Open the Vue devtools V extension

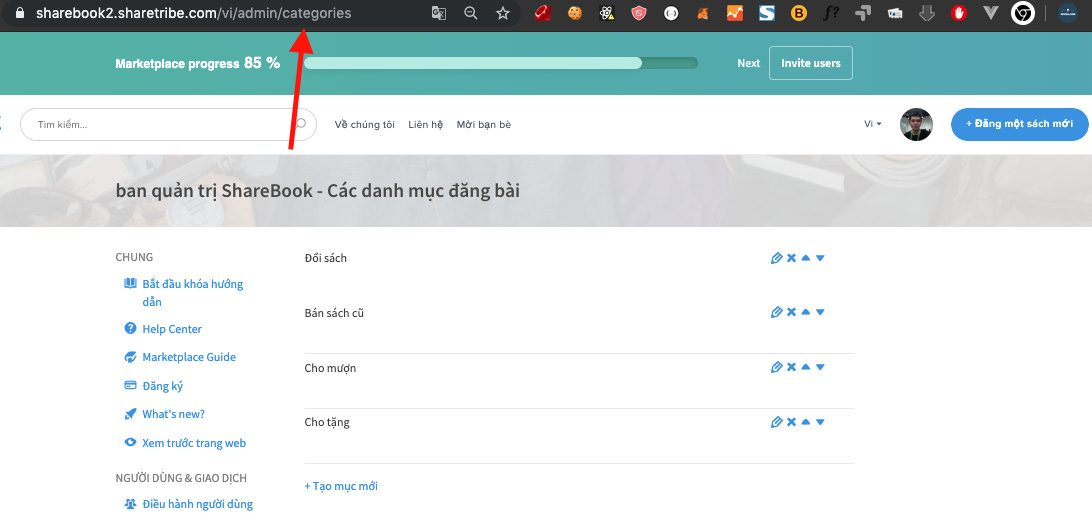(991, 13)
